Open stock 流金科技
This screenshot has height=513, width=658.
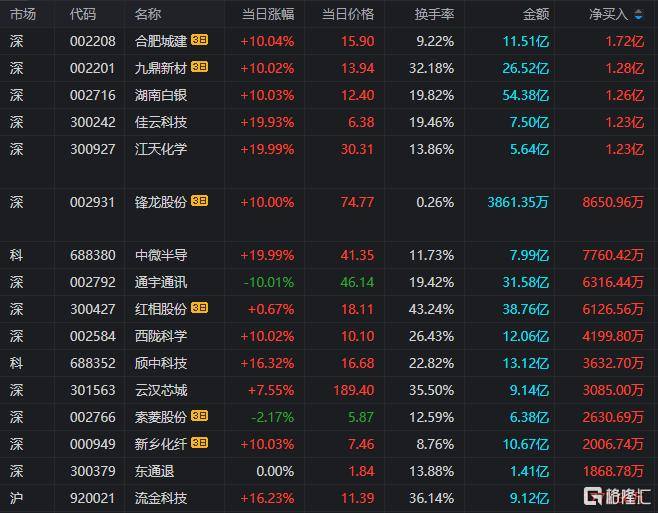(x=160, y=496)
